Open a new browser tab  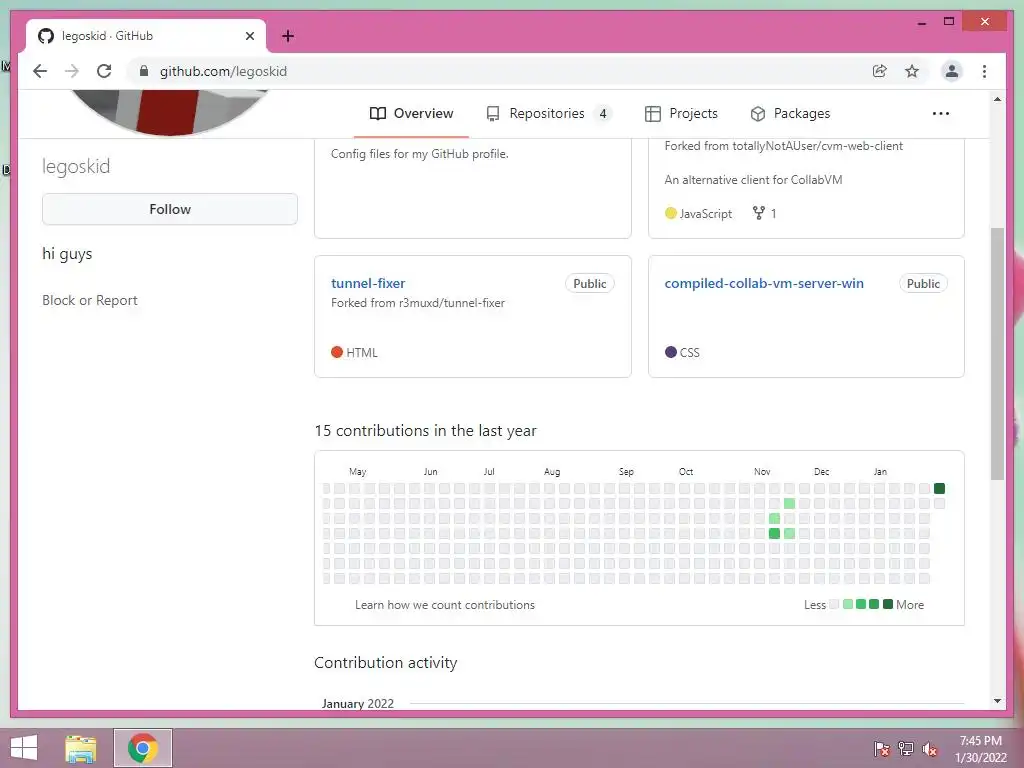click(288, 36)
